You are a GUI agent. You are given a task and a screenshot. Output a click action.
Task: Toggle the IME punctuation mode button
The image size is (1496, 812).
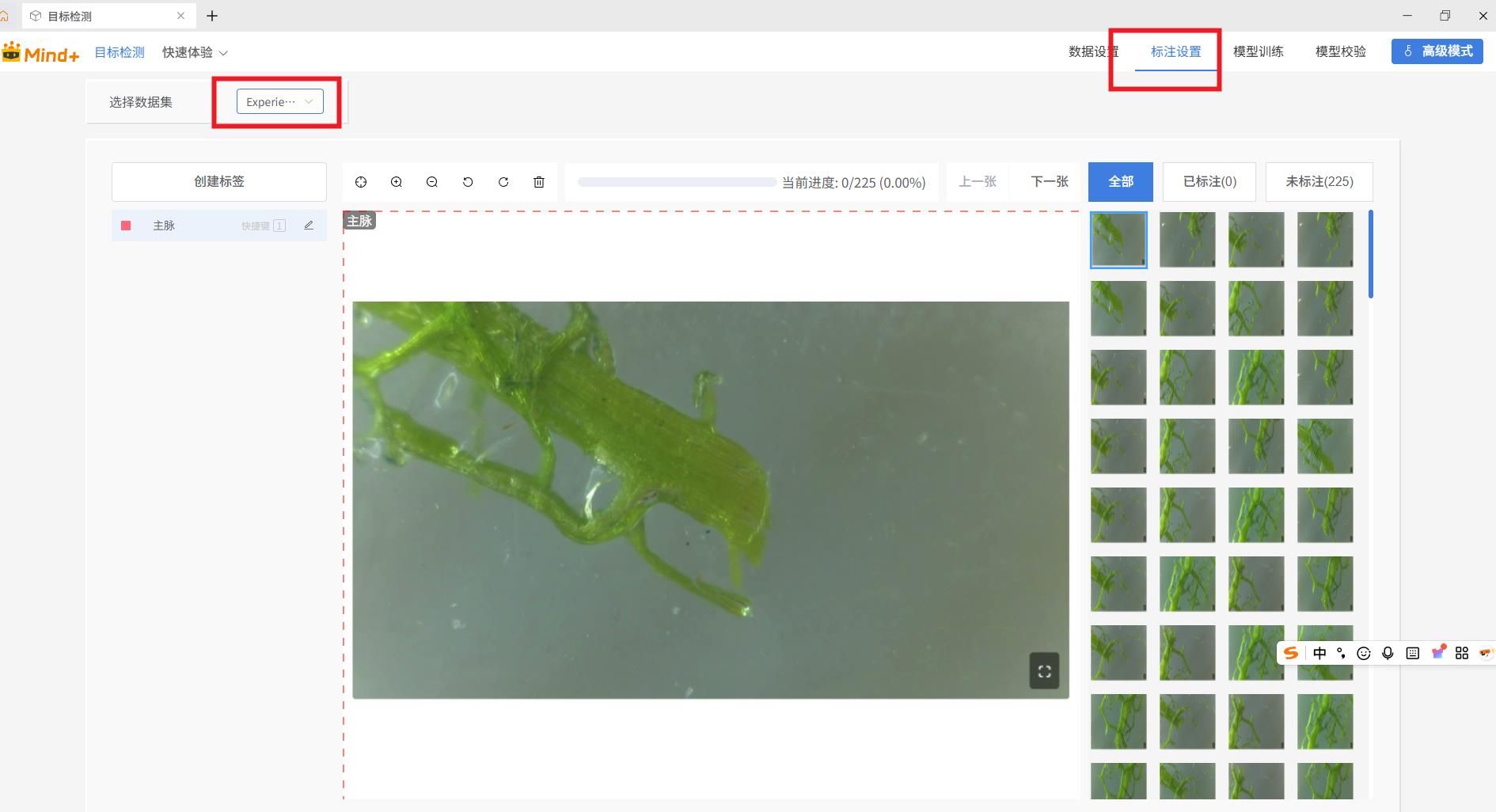(1341, 653)
